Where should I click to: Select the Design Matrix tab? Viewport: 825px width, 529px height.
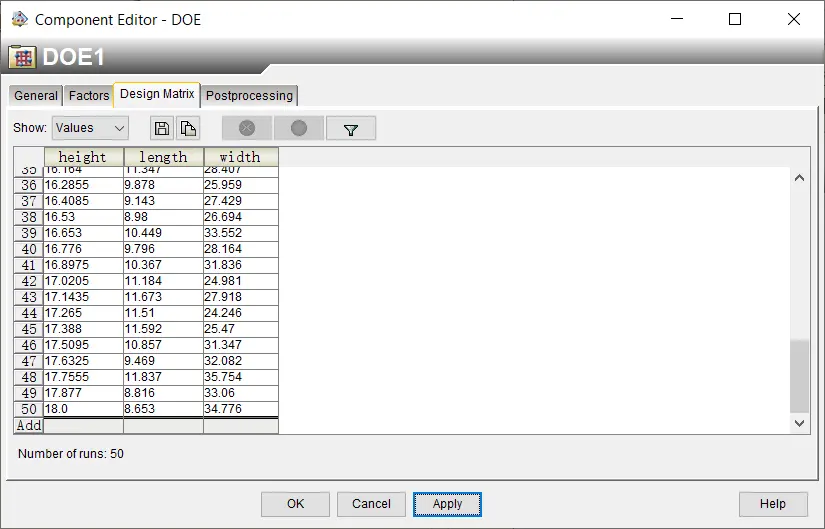157,94
